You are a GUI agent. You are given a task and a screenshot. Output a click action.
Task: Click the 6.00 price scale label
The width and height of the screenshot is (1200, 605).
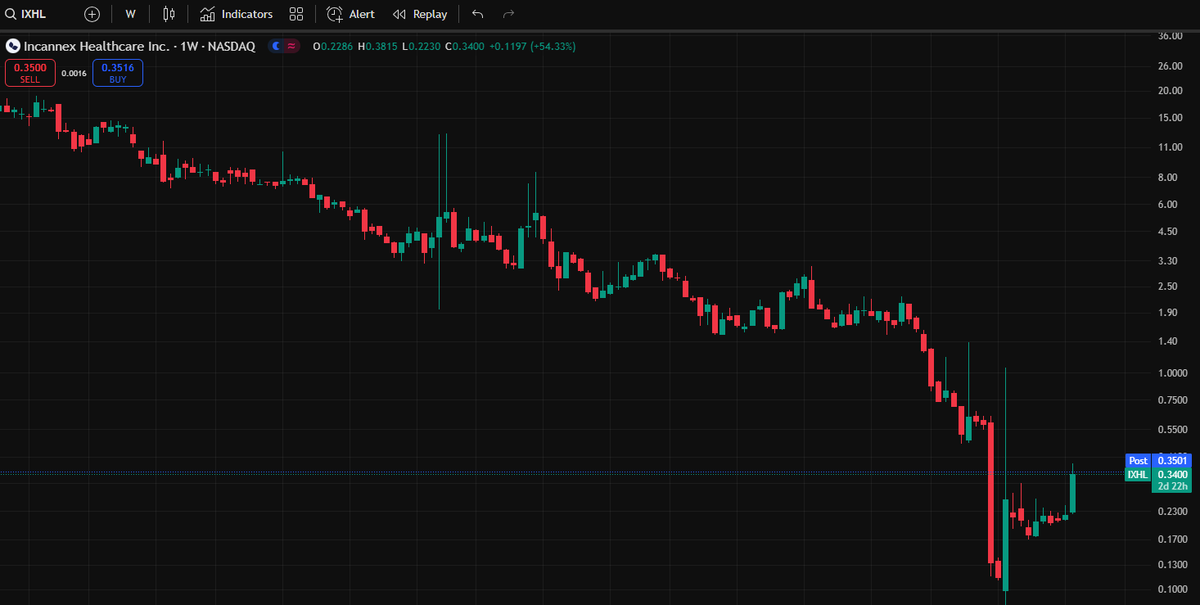click(1167, 204)
